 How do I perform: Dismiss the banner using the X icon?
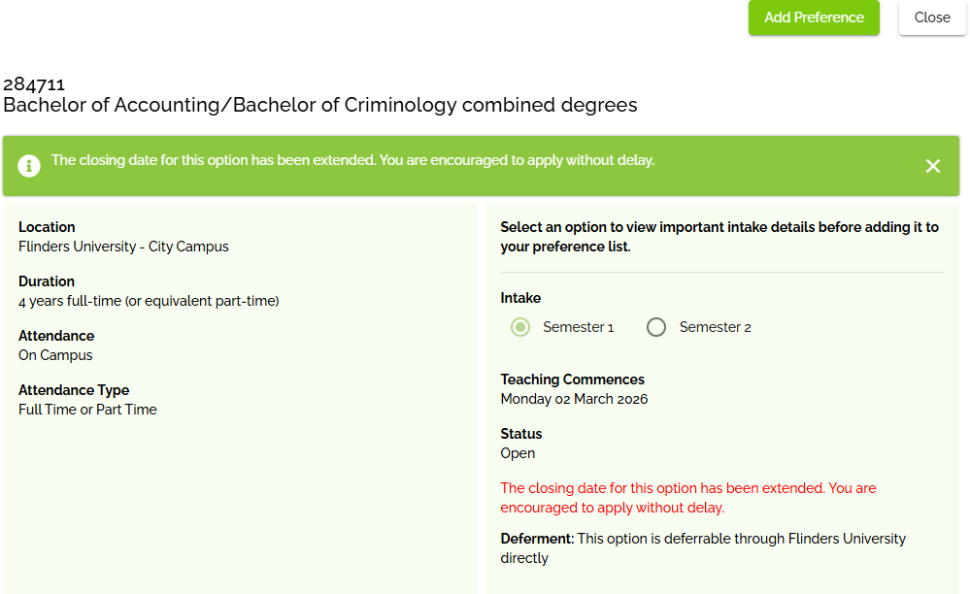pos(933,165)
